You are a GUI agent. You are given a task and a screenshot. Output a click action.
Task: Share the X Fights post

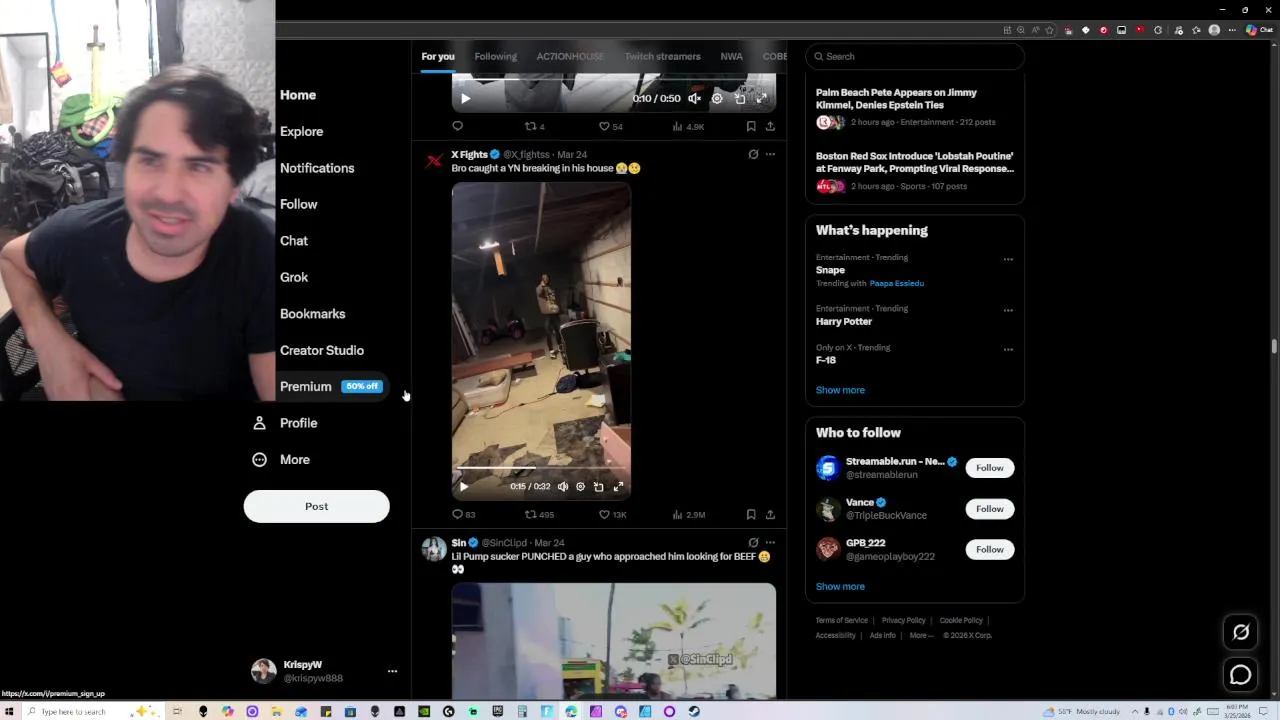coord(770,515)
